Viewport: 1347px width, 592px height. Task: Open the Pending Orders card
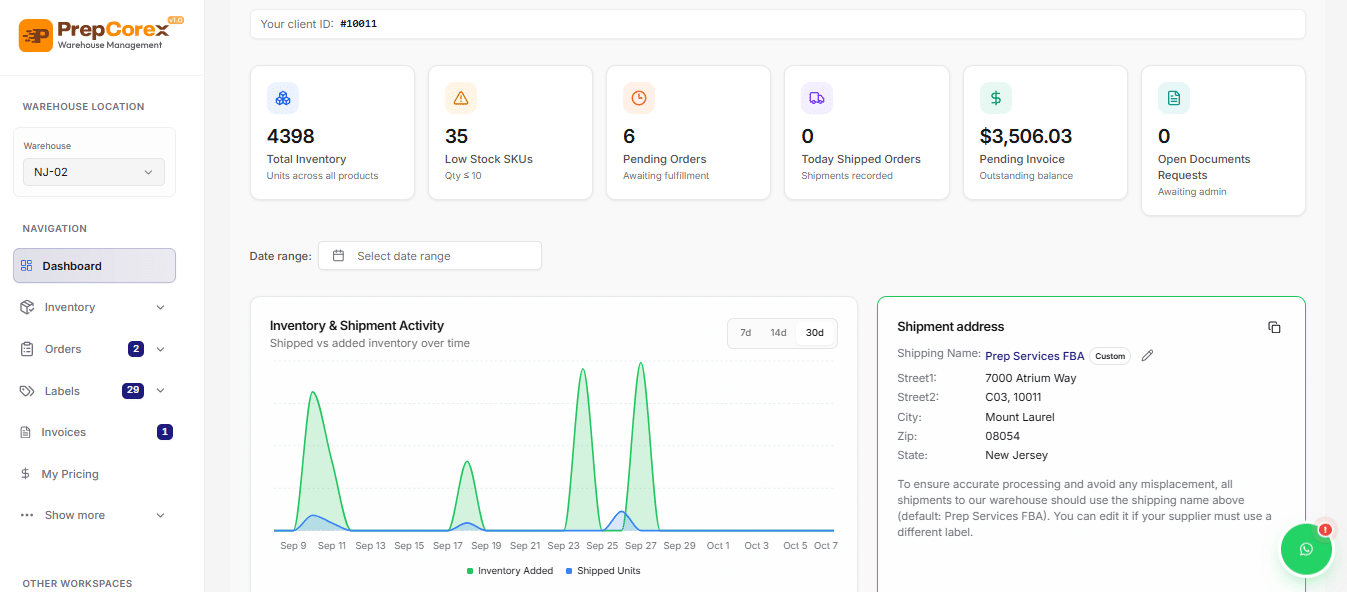[x=688, y=133]
